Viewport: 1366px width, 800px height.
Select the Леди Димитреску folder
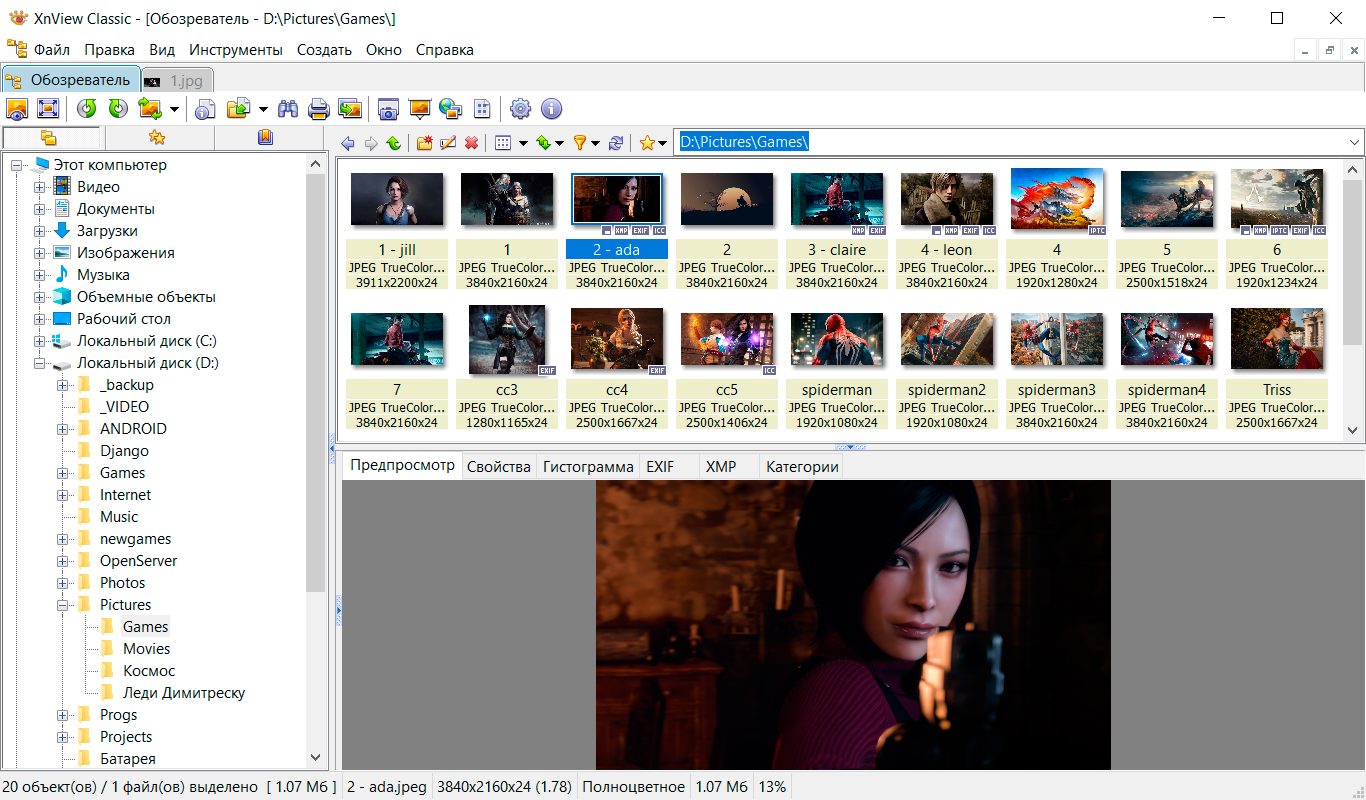tap(184, 693)
